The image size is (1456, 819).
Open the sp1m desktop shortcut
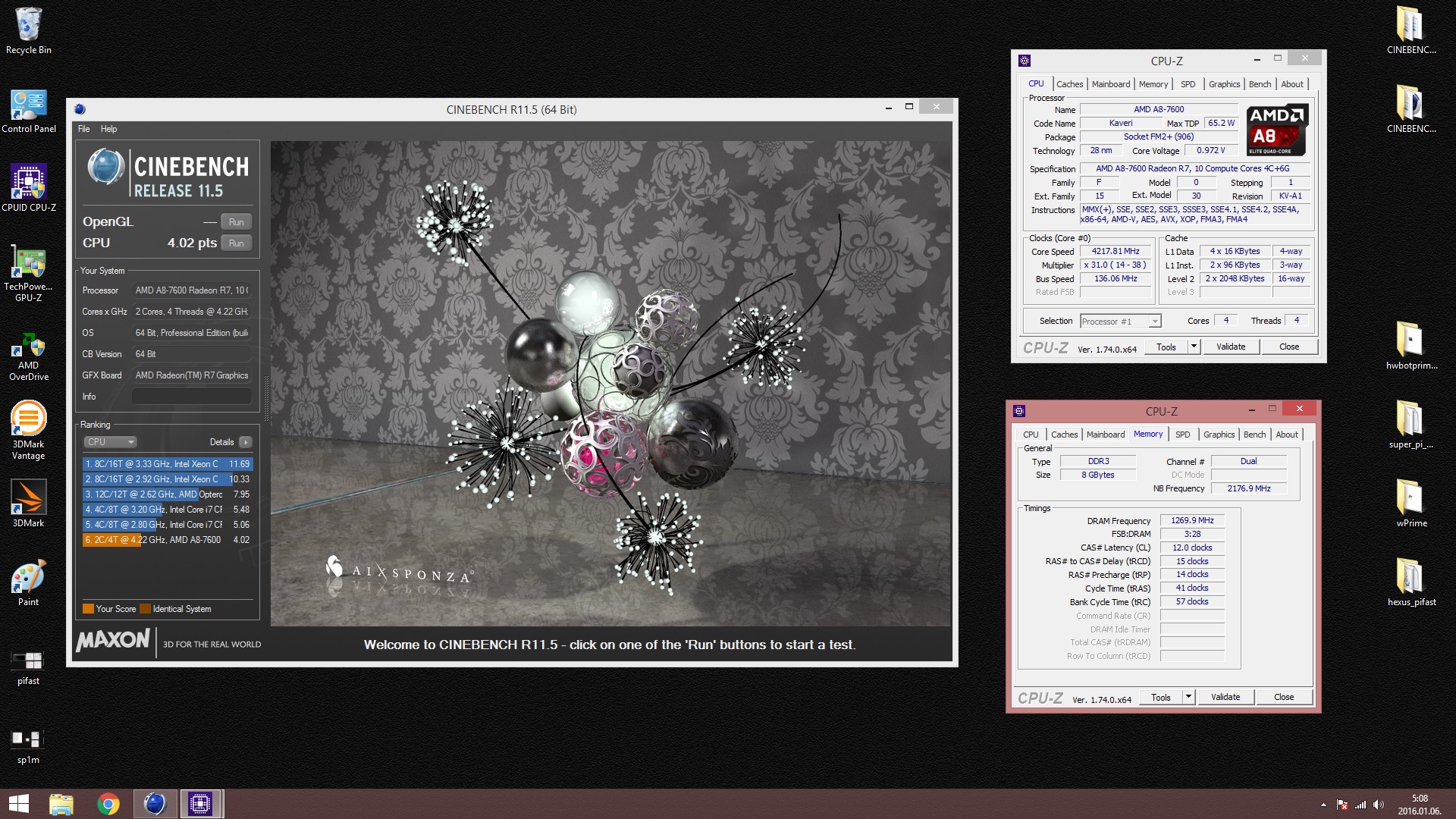pos(29,746)
